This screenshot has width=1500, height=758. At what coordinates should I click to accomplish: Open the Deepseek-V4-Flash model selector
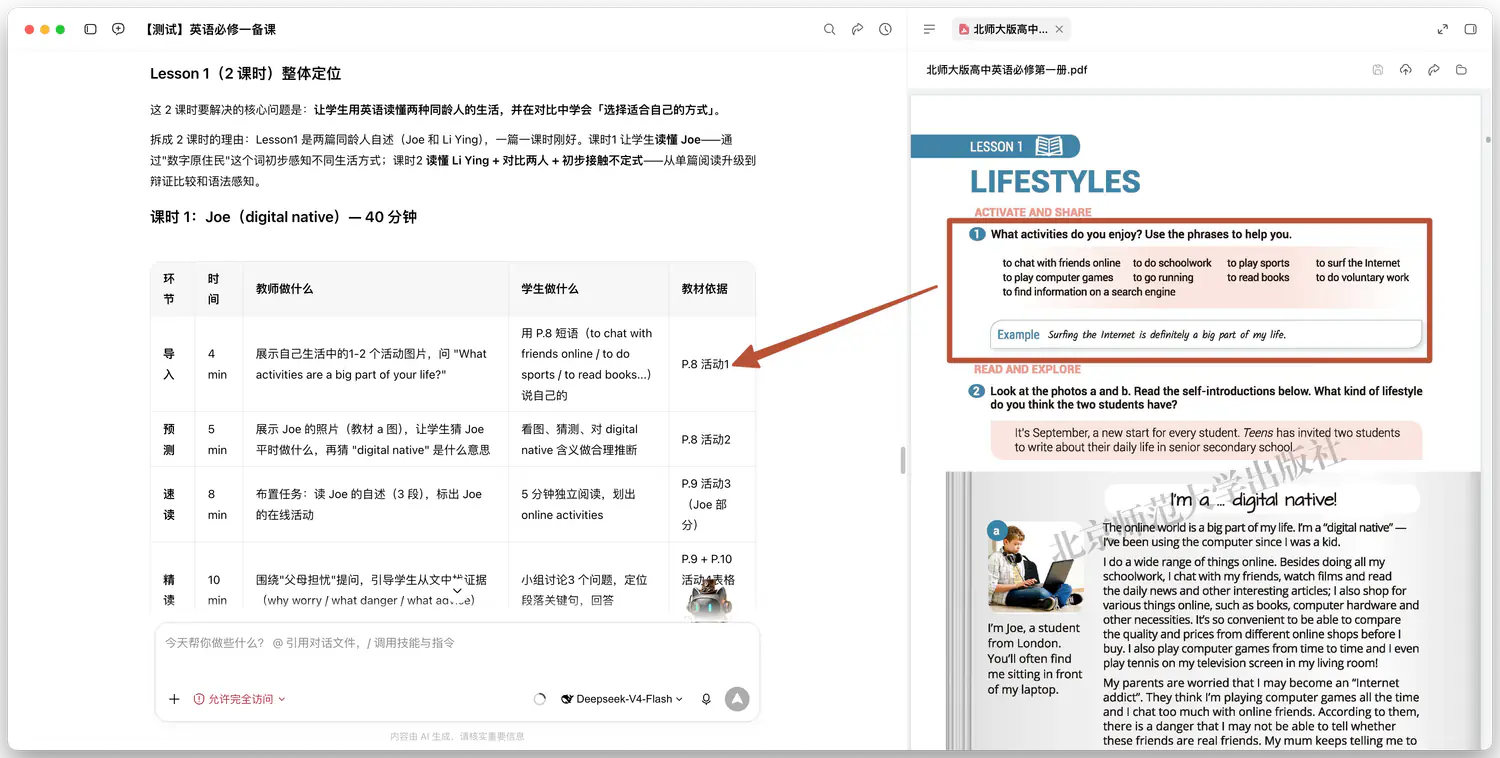pos(622,699)
